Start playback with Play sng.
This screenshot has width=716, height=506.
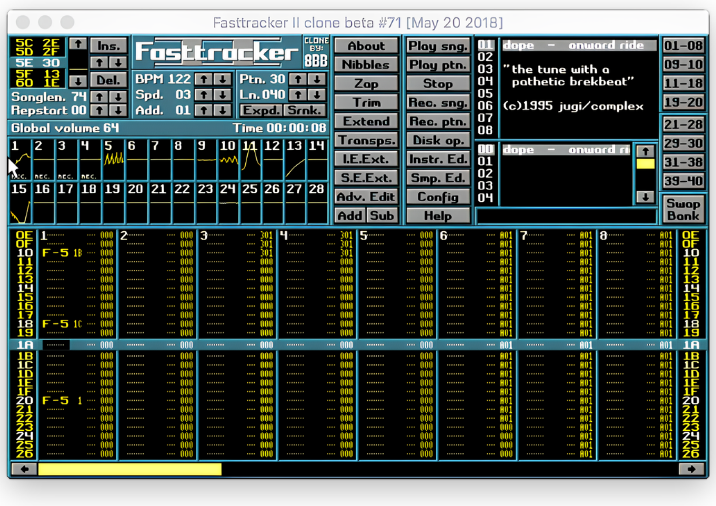pos(438,46)
